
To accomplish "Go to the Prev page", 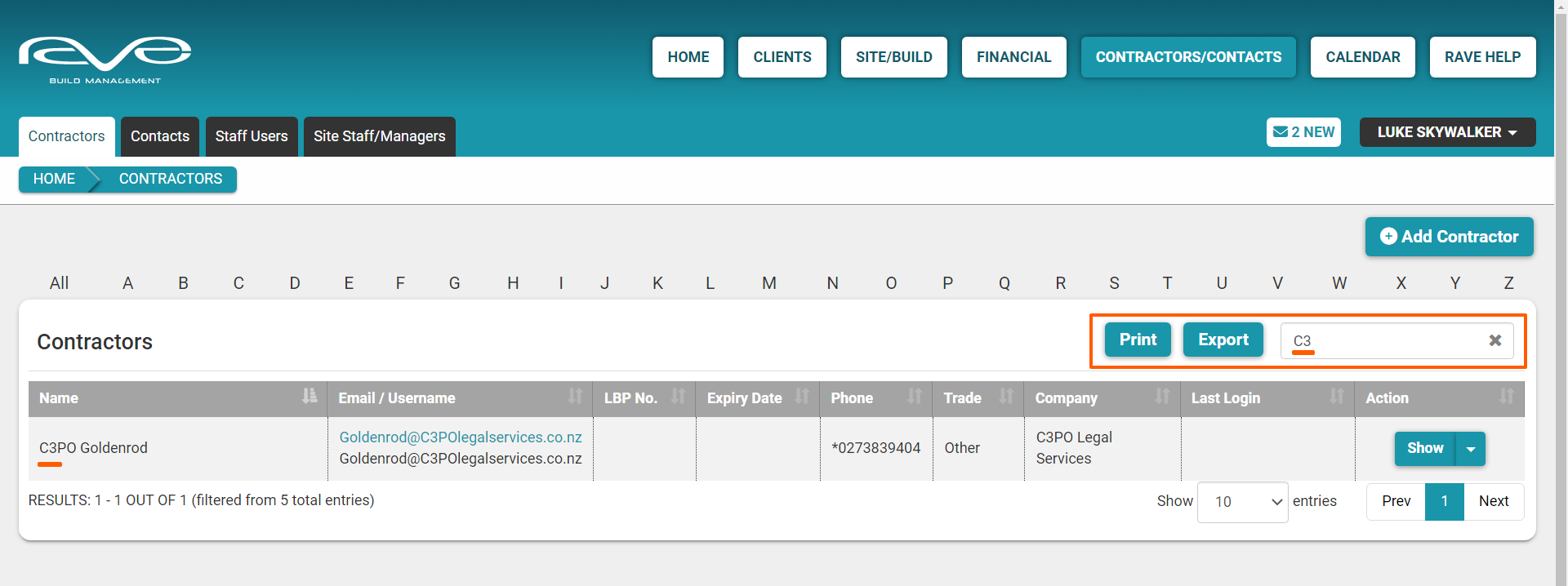I will click(x=1396, y=501).
